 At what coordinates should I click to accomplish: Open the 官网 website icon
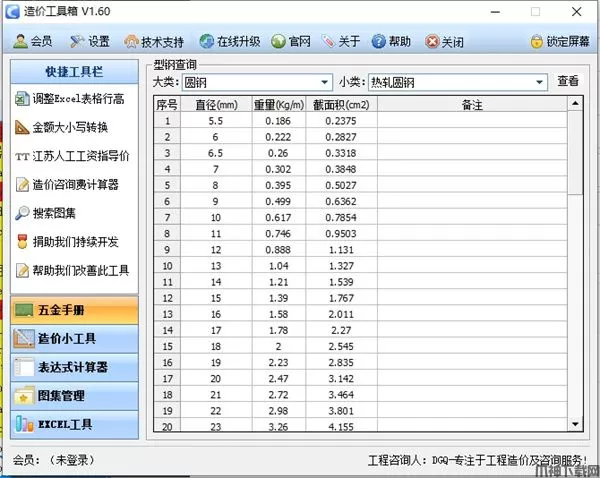(x=278, y=41)
